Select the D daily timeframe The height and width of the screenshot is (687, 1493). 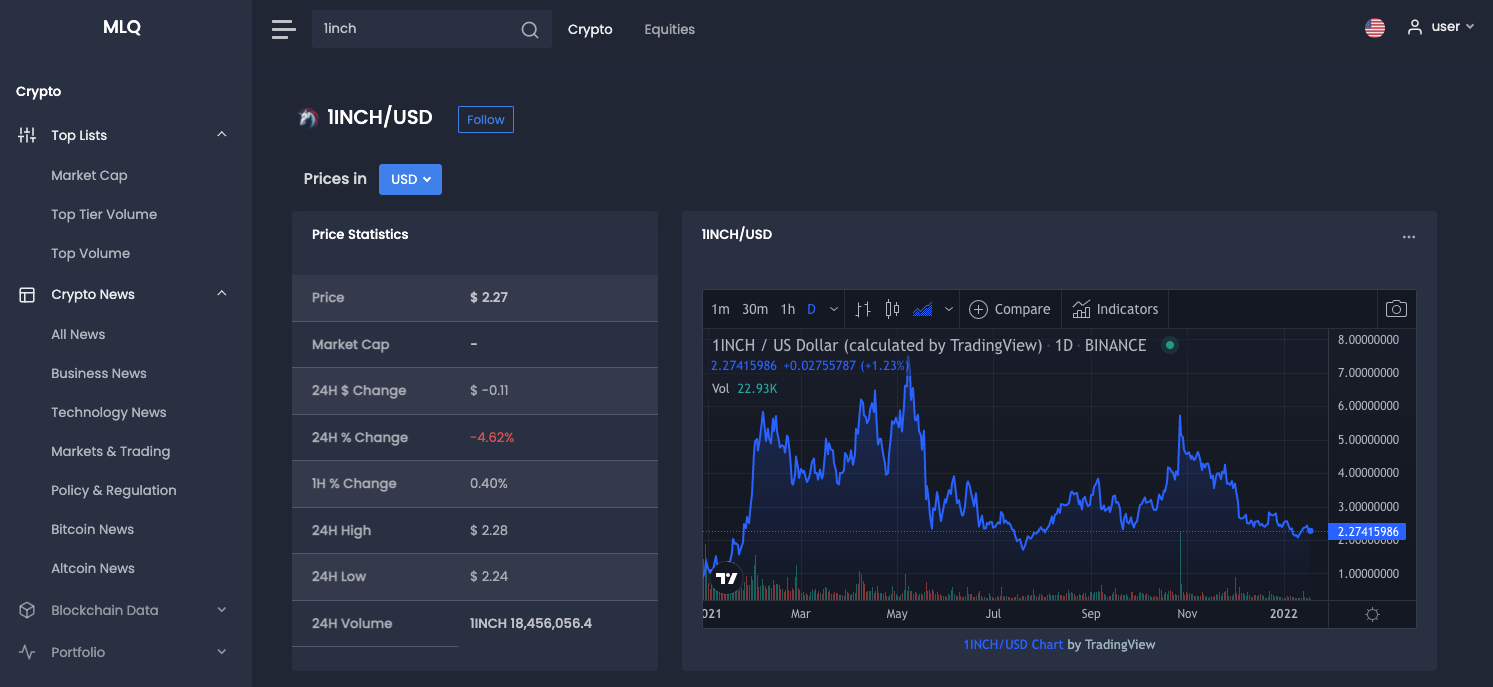pos(812,309)
